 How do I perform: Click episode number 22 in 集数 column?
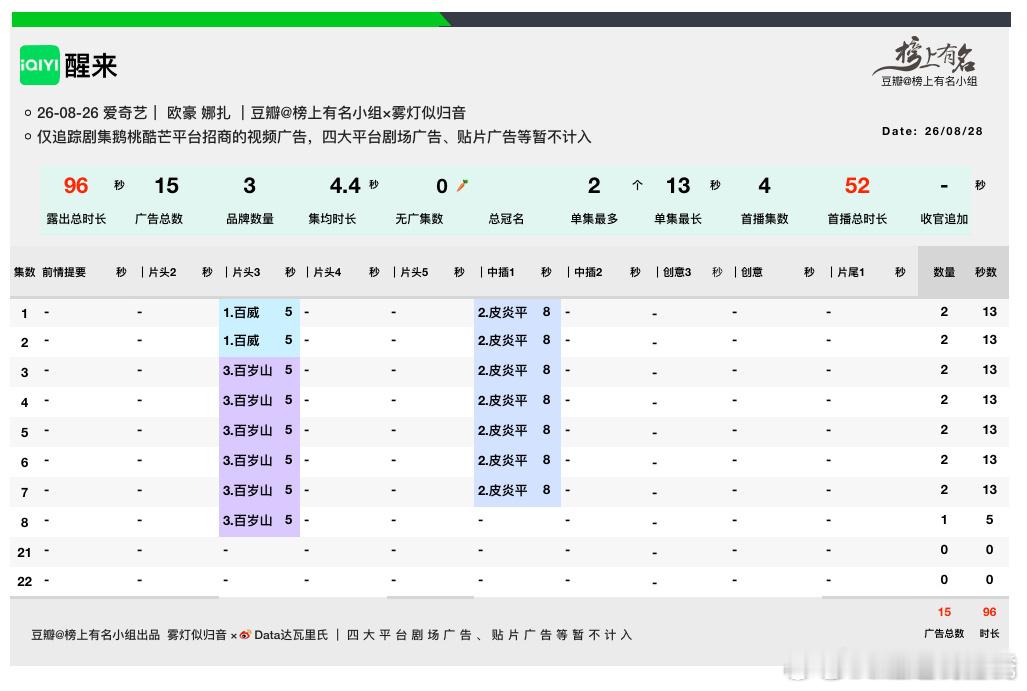24,581
